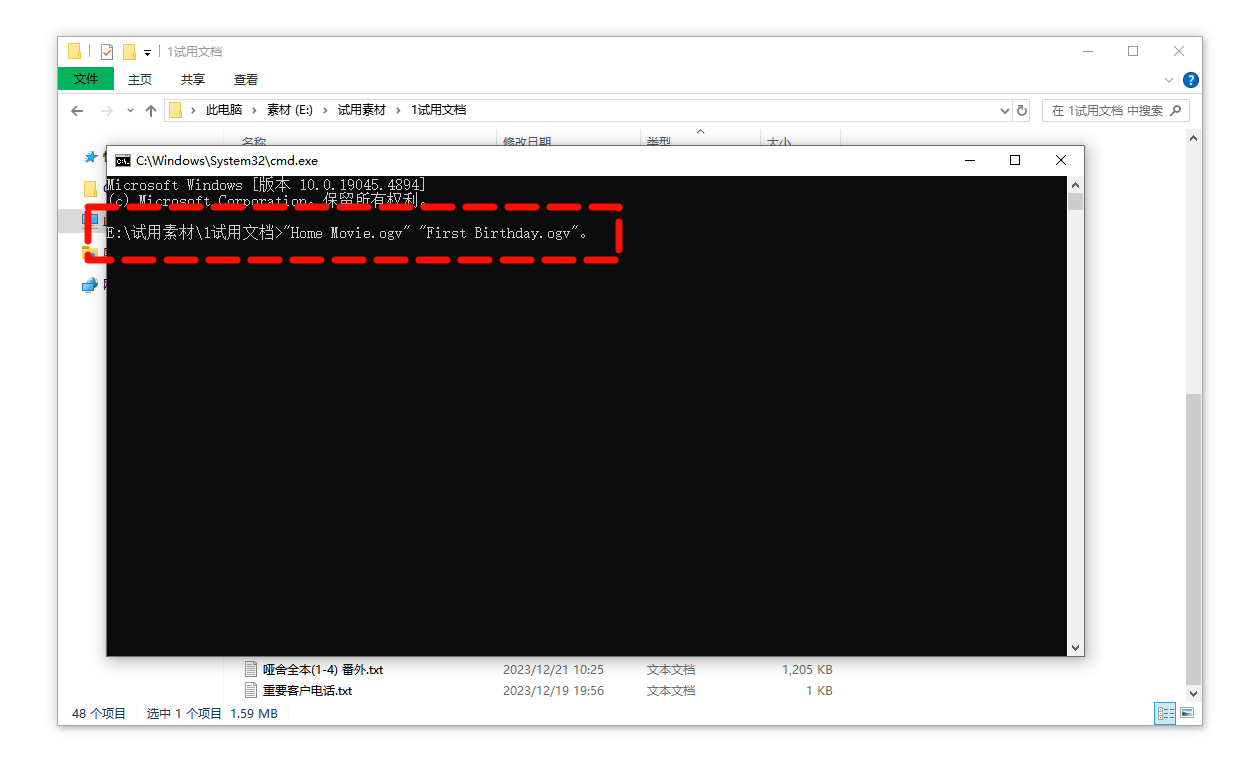
Task: Switch to the 主页 ribbon tab
Action: click(140, 80)
